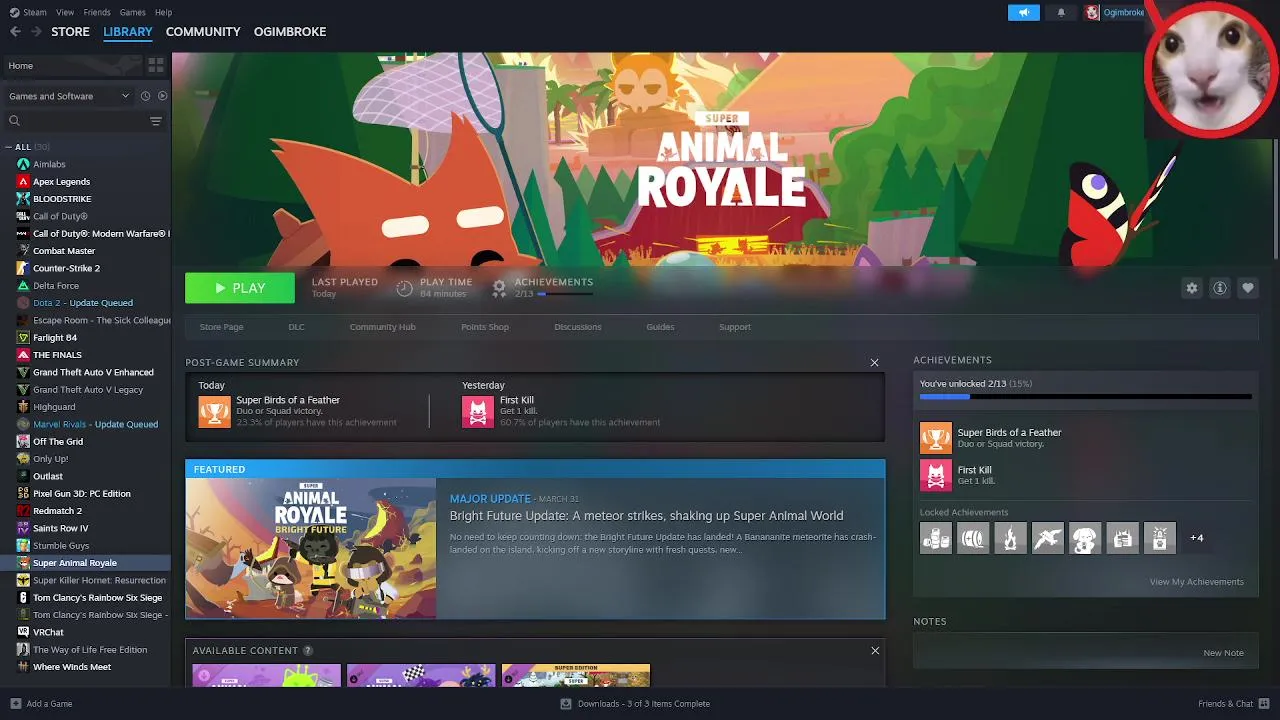Click the Super Birds of a Feather trophy in Achievements panel

(x=936, y=438)
